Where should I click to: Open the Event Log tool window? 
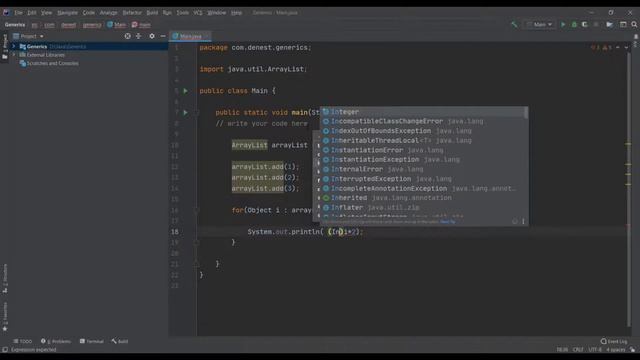[x=614, y=341]
